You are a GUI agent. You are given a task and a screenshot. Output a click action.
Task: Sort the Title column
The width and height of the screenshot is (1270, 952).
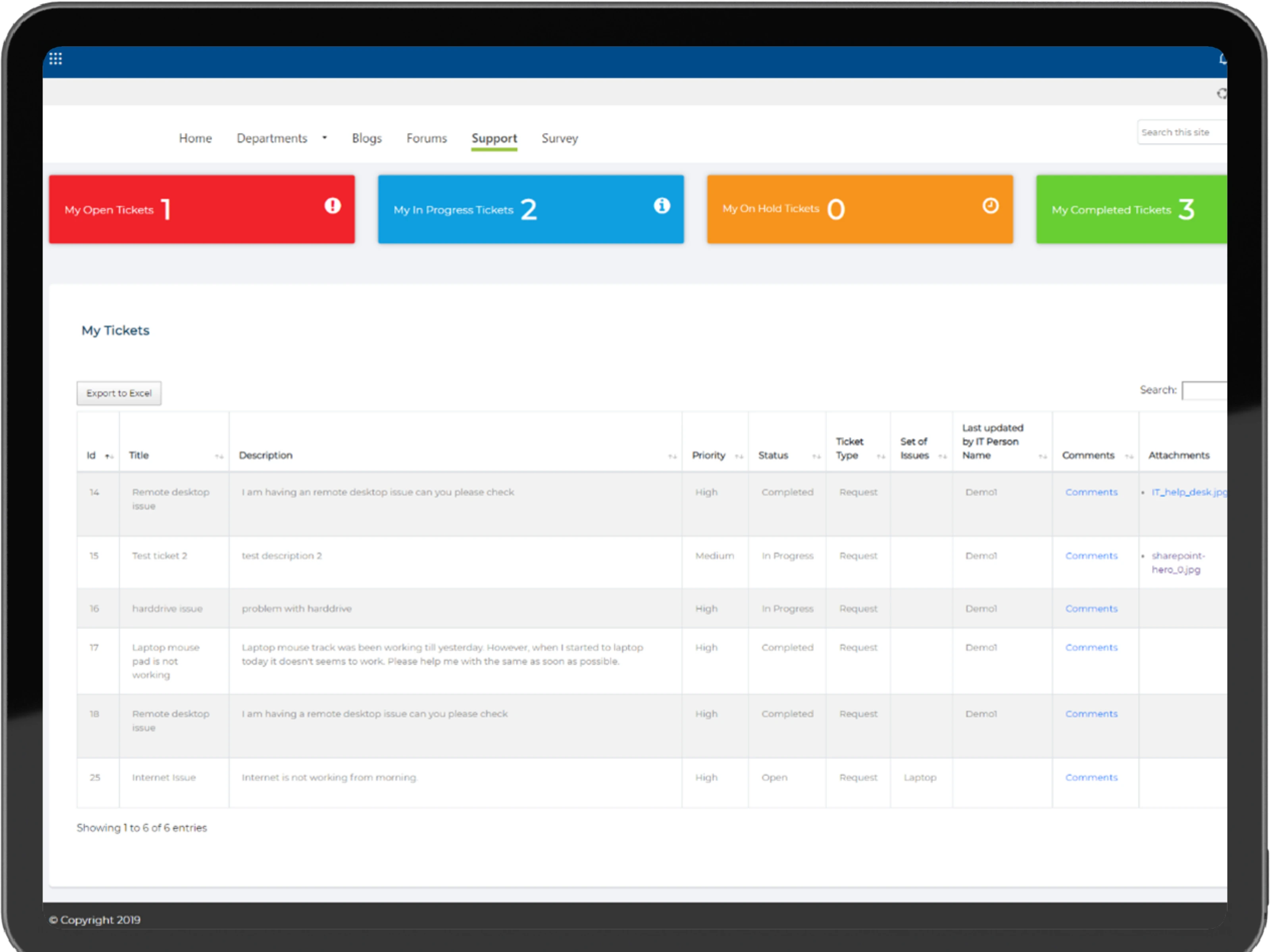coord(219,456)
